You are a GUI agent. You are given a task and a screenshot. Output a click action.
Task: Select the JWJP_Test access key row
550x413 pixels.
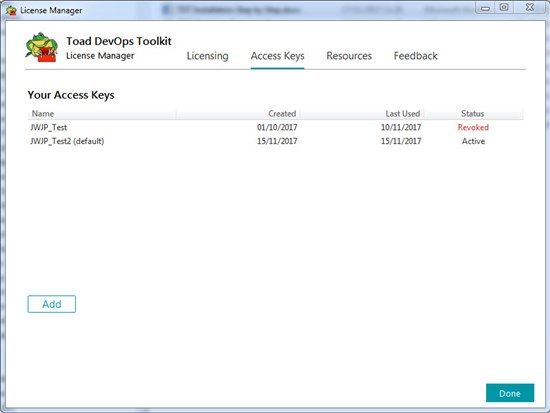(x=275, y=127)
